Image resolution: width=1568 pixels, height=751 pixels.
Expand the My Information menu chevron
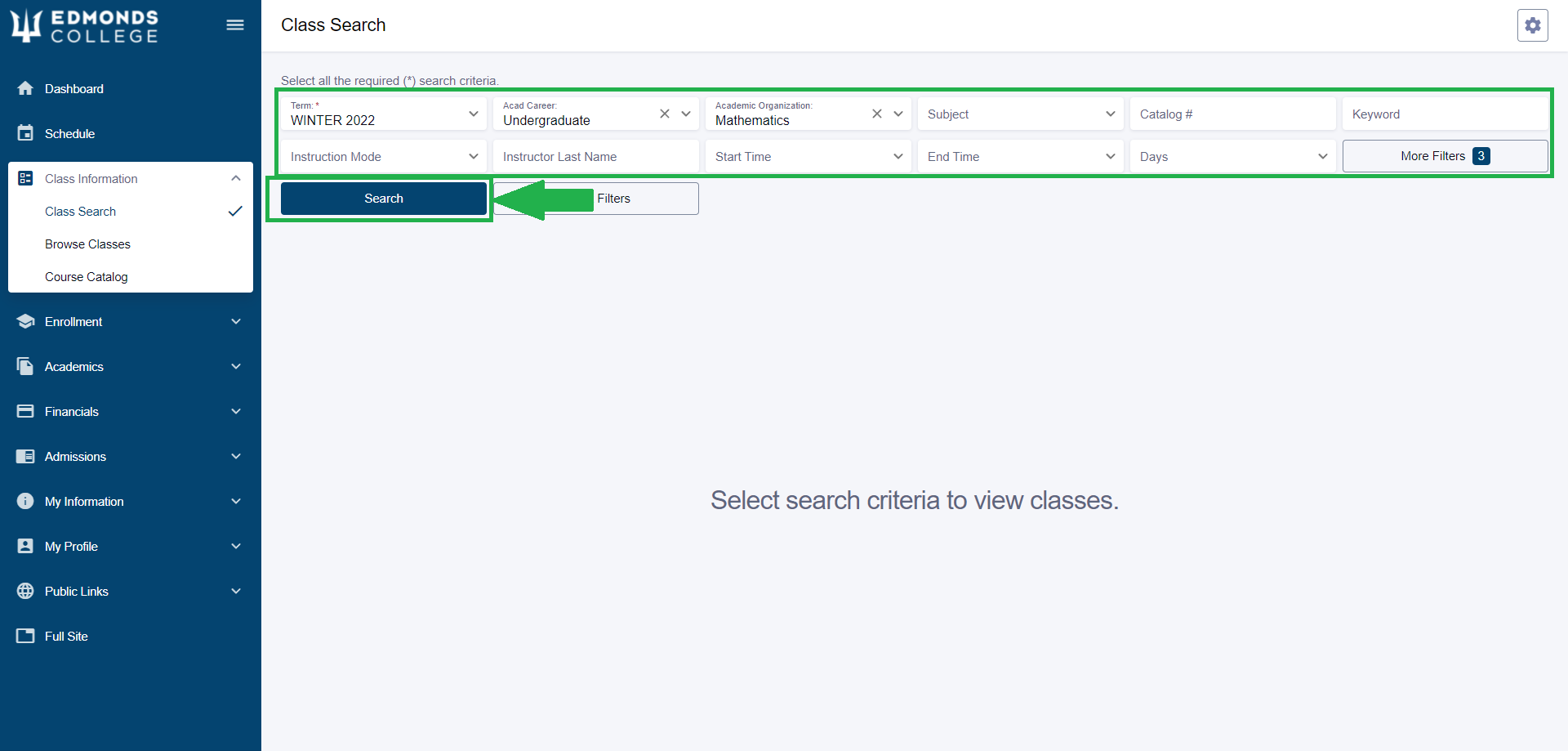pyautogui.click(x=236, y=501)
